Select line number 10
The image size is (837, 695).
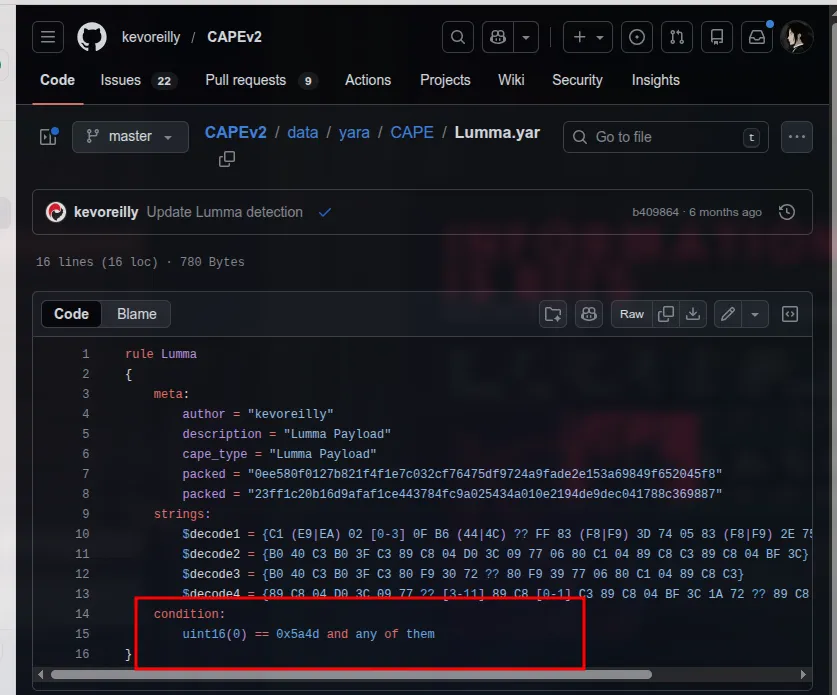(82, 534)
